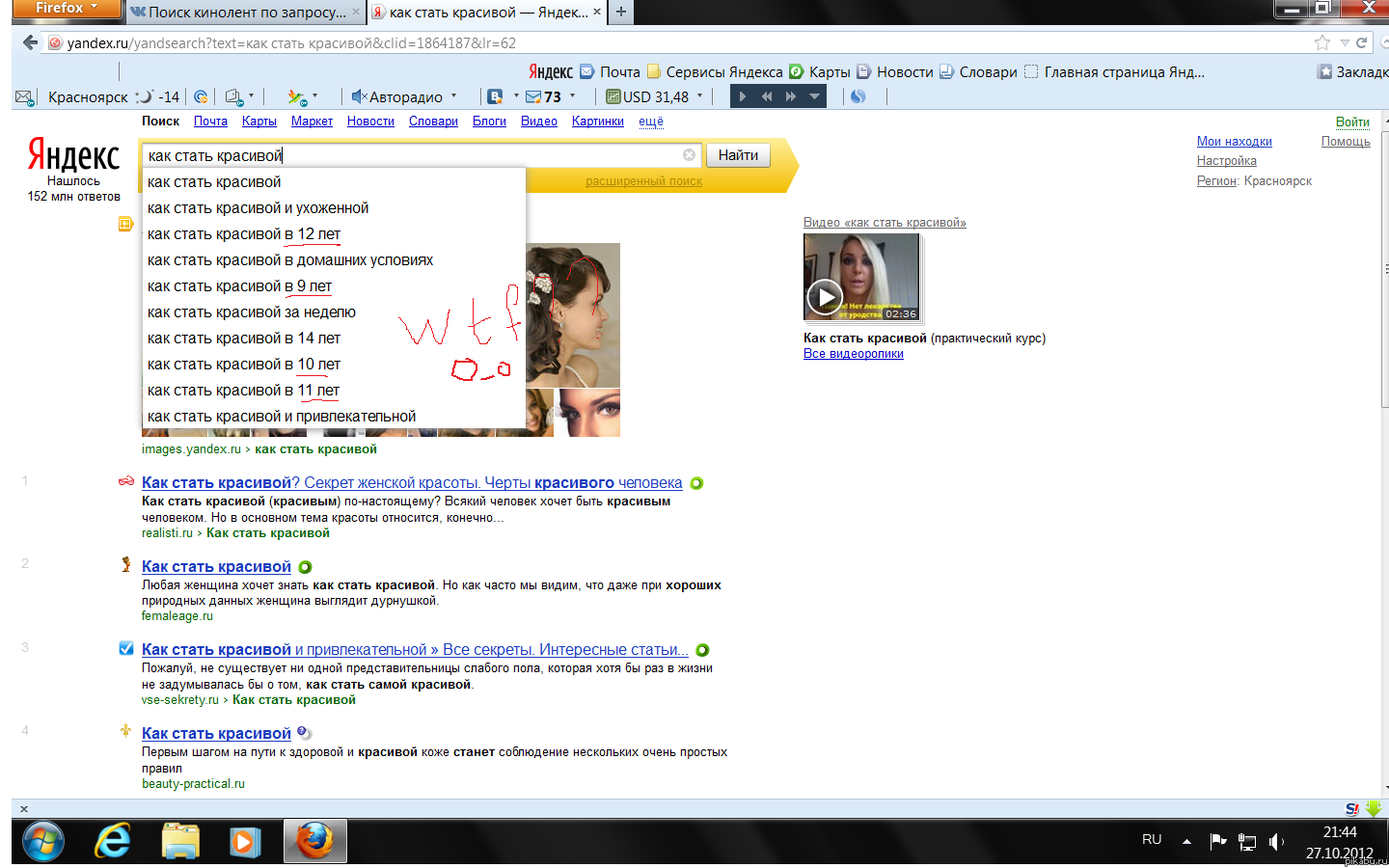
Task: Open the USD 31,48 exchange rate widget
Action: [x=647, y=96]
